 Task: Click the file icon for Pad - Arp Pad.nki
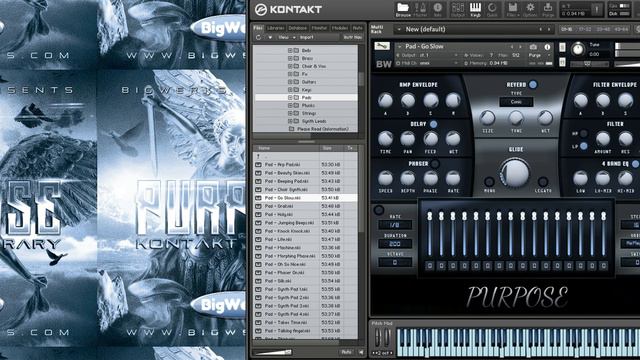tap(258, 164)
